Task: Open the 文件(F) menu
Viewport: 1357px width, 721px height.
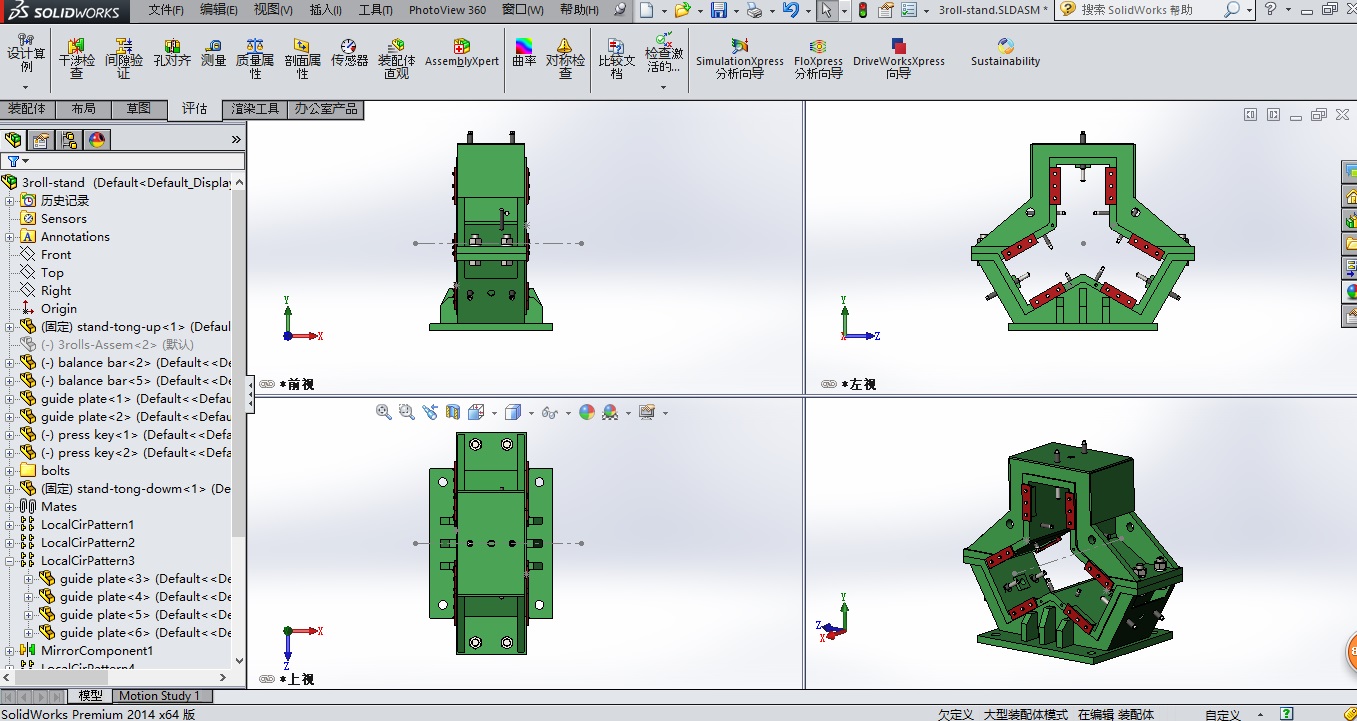Action: [166, 10]
